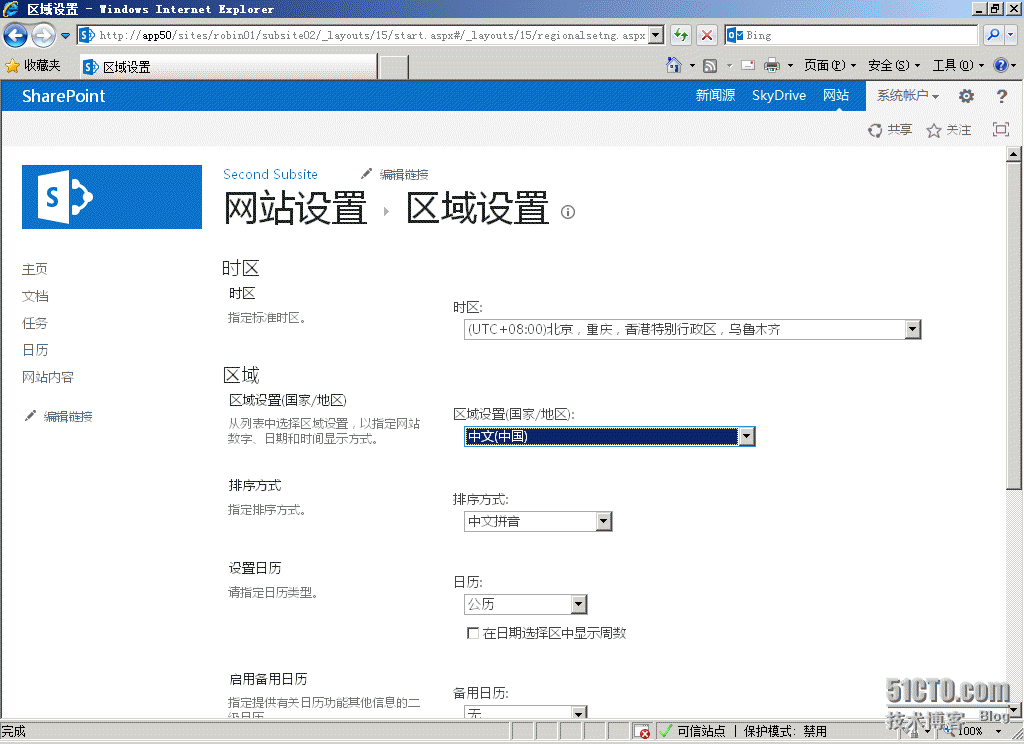Click top 编辑链接 pencil link
Viewport: 1024px width, 744px height.
pyautogui.click(x=394, y=174)
